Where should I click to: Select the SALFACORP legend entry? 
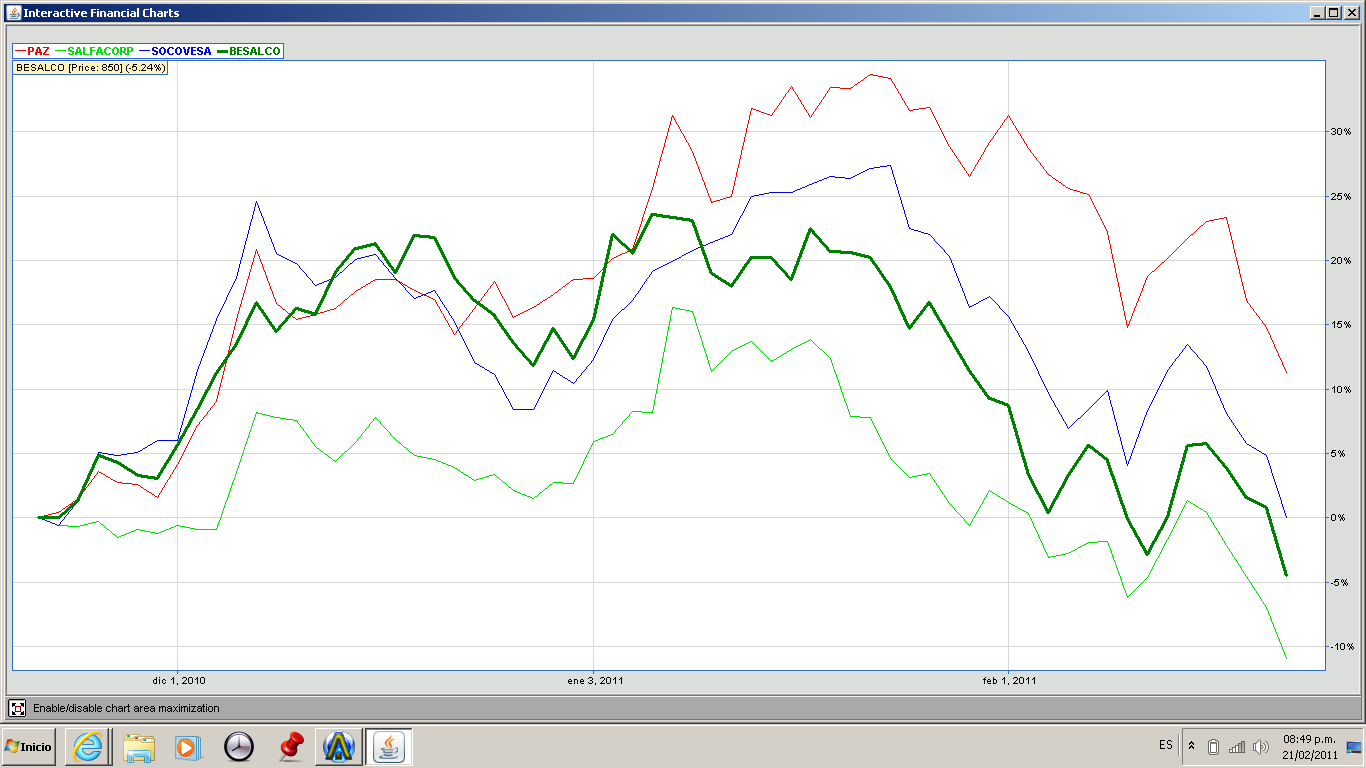95,51
